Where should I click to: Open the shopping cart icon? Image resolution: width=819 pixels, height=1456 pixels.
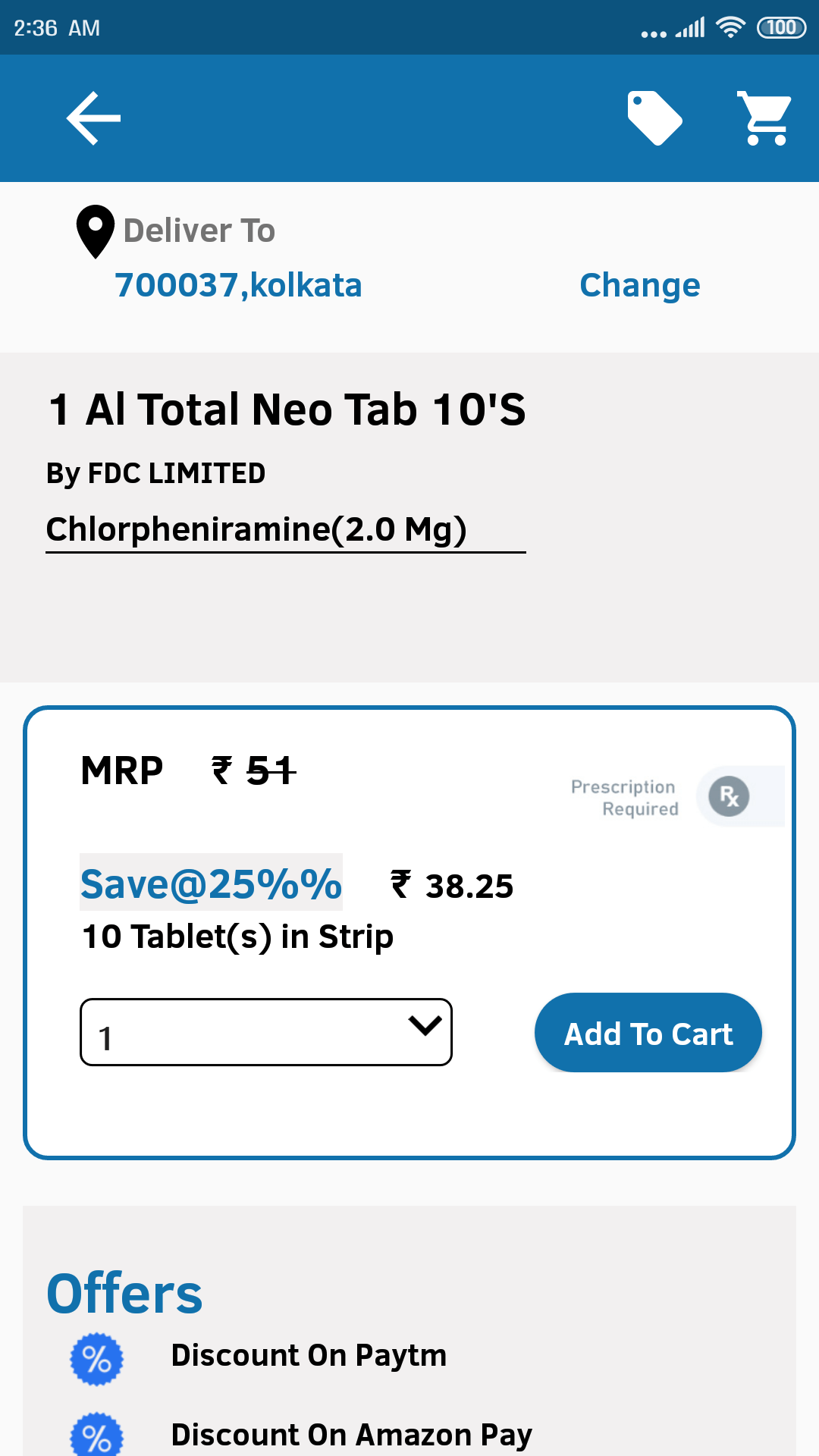(x=764, y=118)
